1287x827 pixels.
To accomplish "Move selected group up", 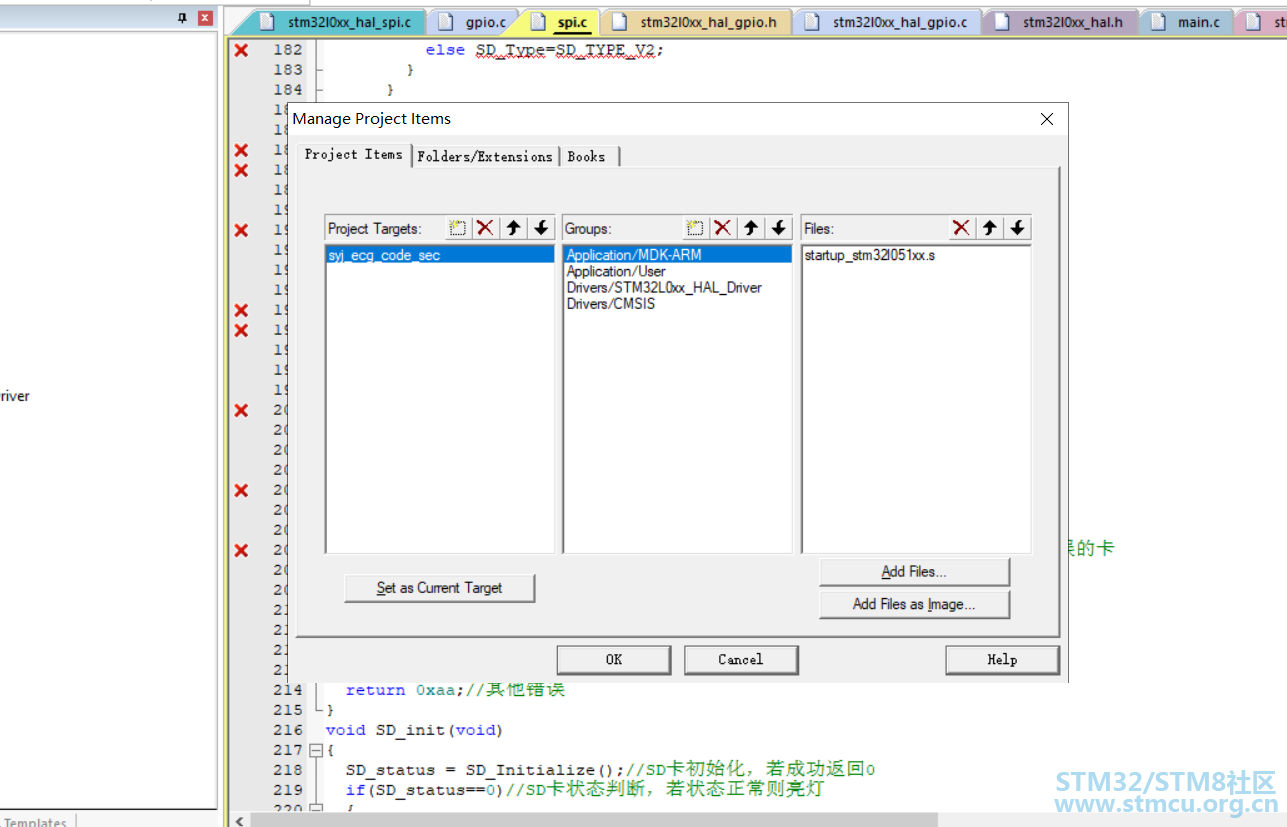I will coord(751,228).
